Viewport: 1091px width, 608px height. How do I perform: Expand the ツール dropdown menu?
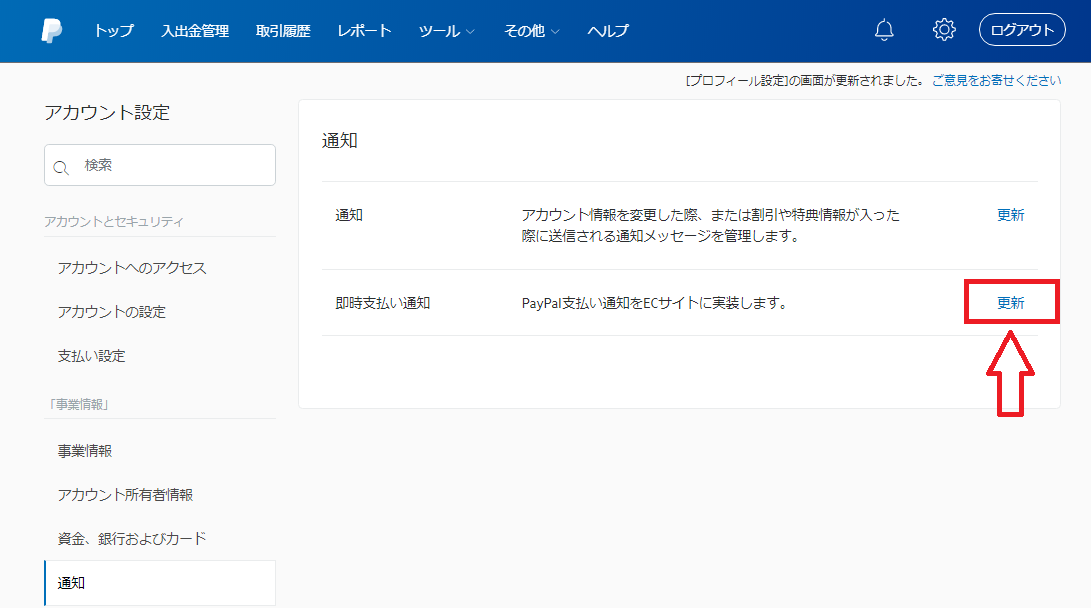pos(446,31)
